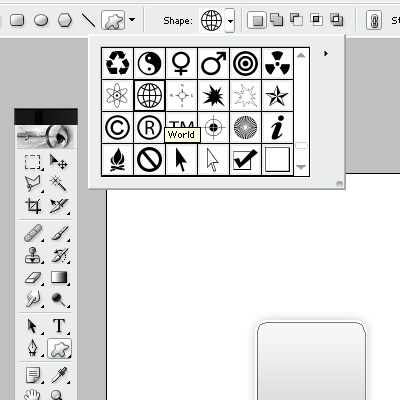Choose the Hand tool
The height and width of the screenshot is (400, 400).
point(33,395)
